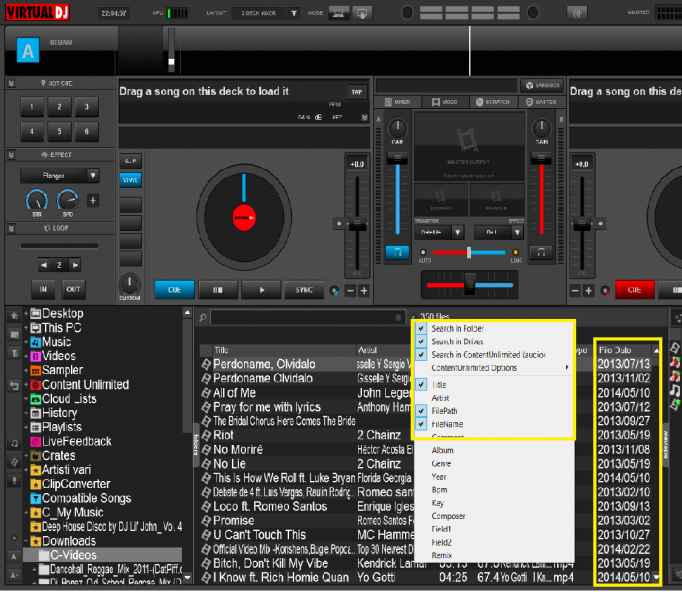Click loop OUT button

tap(73, 289)
